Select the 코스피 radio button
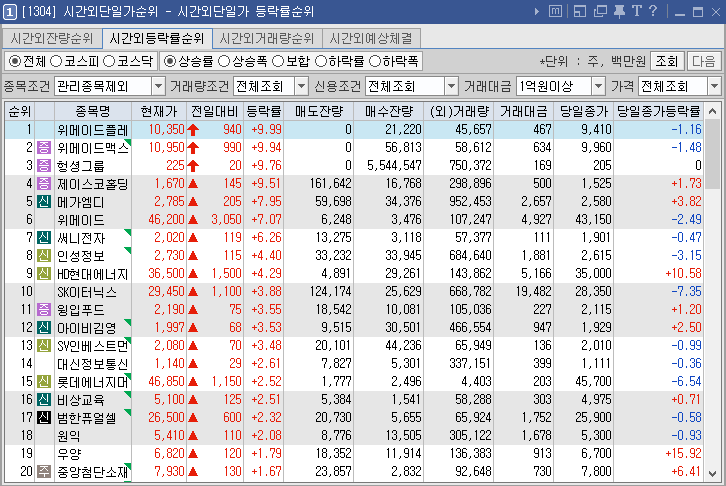This screenshot has height=486, width=726. (x=56, y=61)
